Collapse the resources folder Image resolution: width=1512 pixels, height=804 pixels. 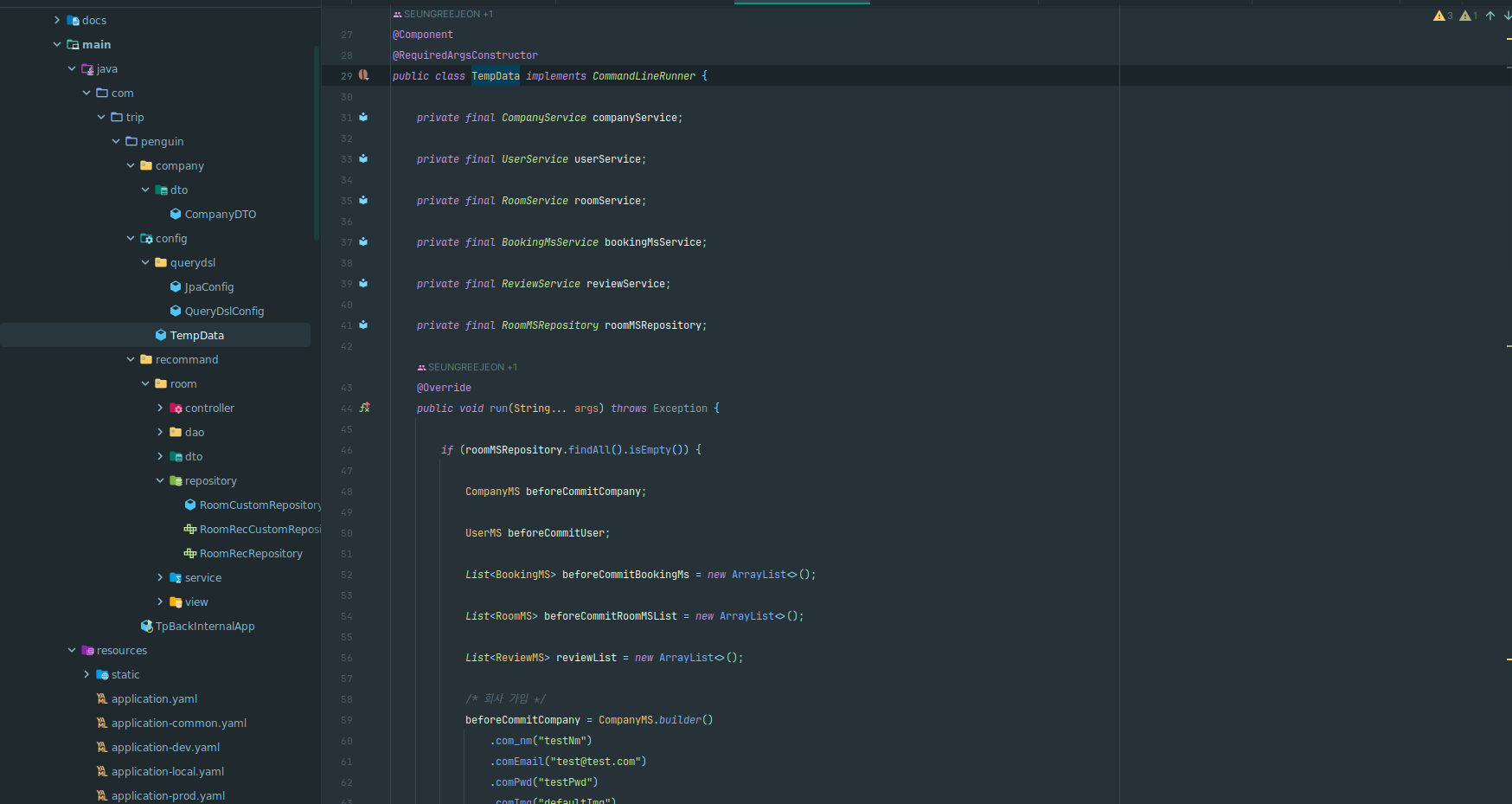point(72,650)
